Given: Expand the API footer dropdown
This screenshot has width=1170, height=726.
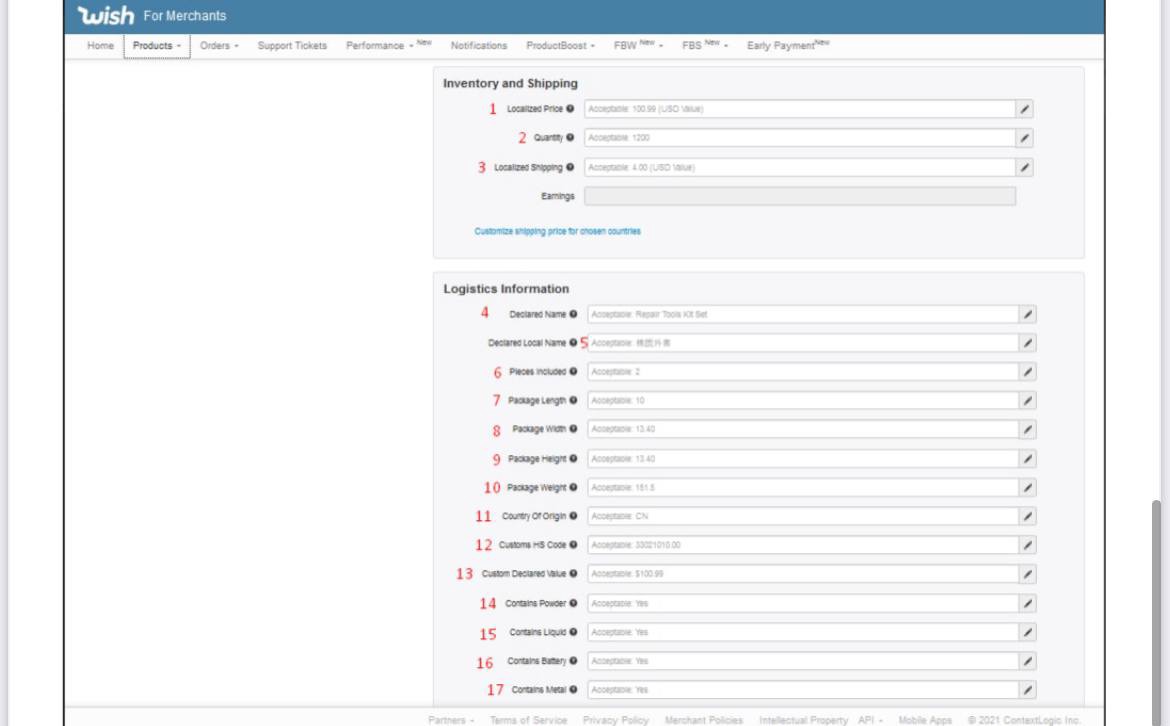Looking at the screenshot, I should click(870, 720).
